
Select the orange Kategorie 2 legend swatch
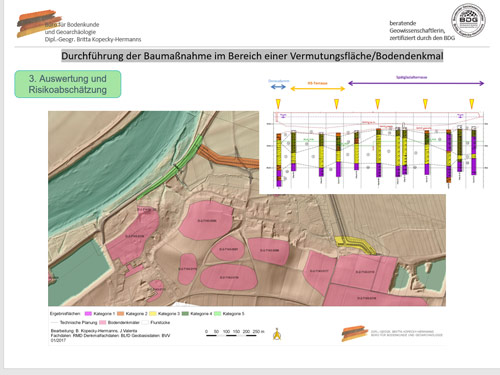click(120, 314)
